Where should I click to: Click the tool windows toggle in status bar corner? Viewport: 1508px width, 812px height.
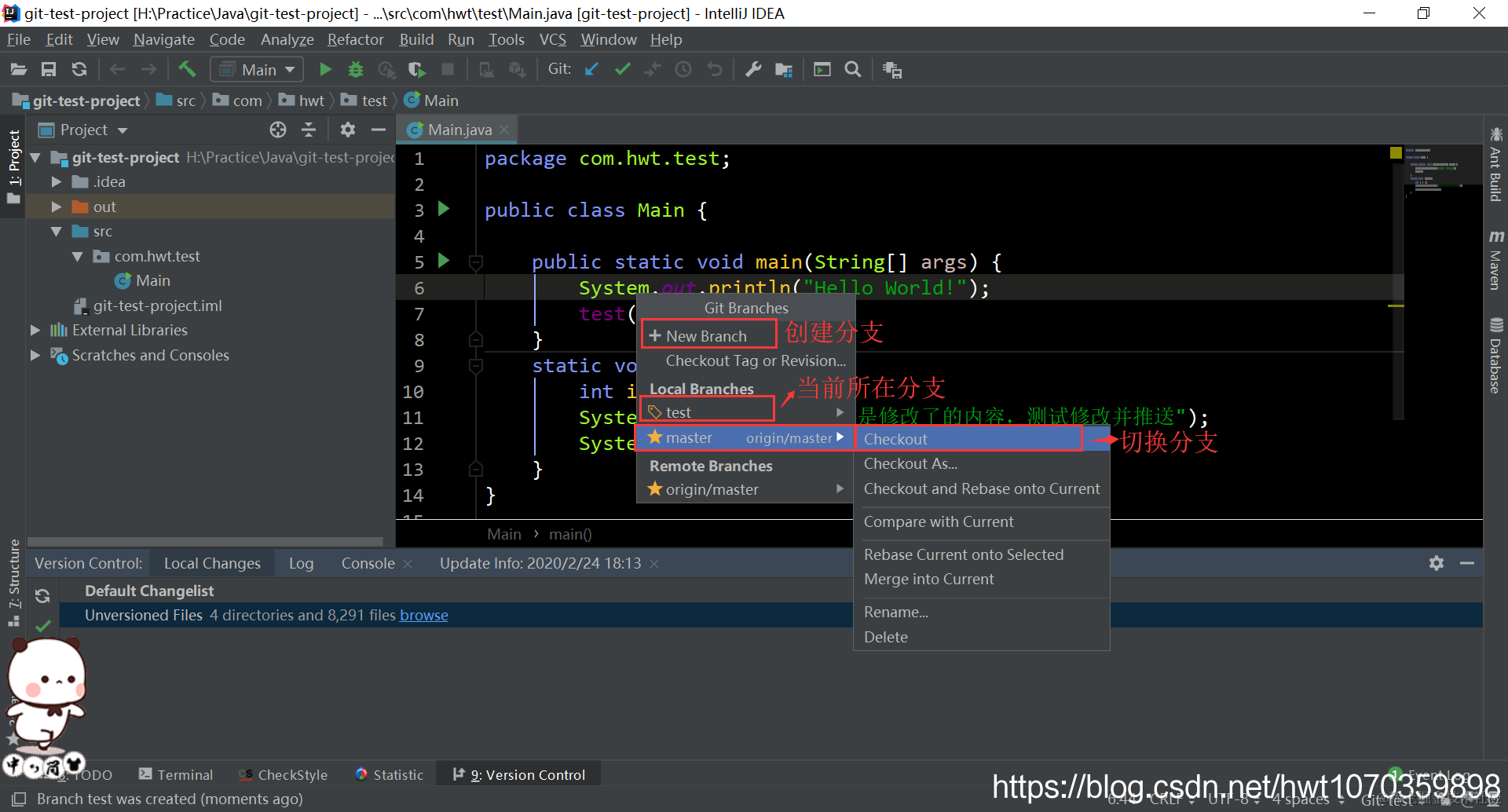click(17, 799)
